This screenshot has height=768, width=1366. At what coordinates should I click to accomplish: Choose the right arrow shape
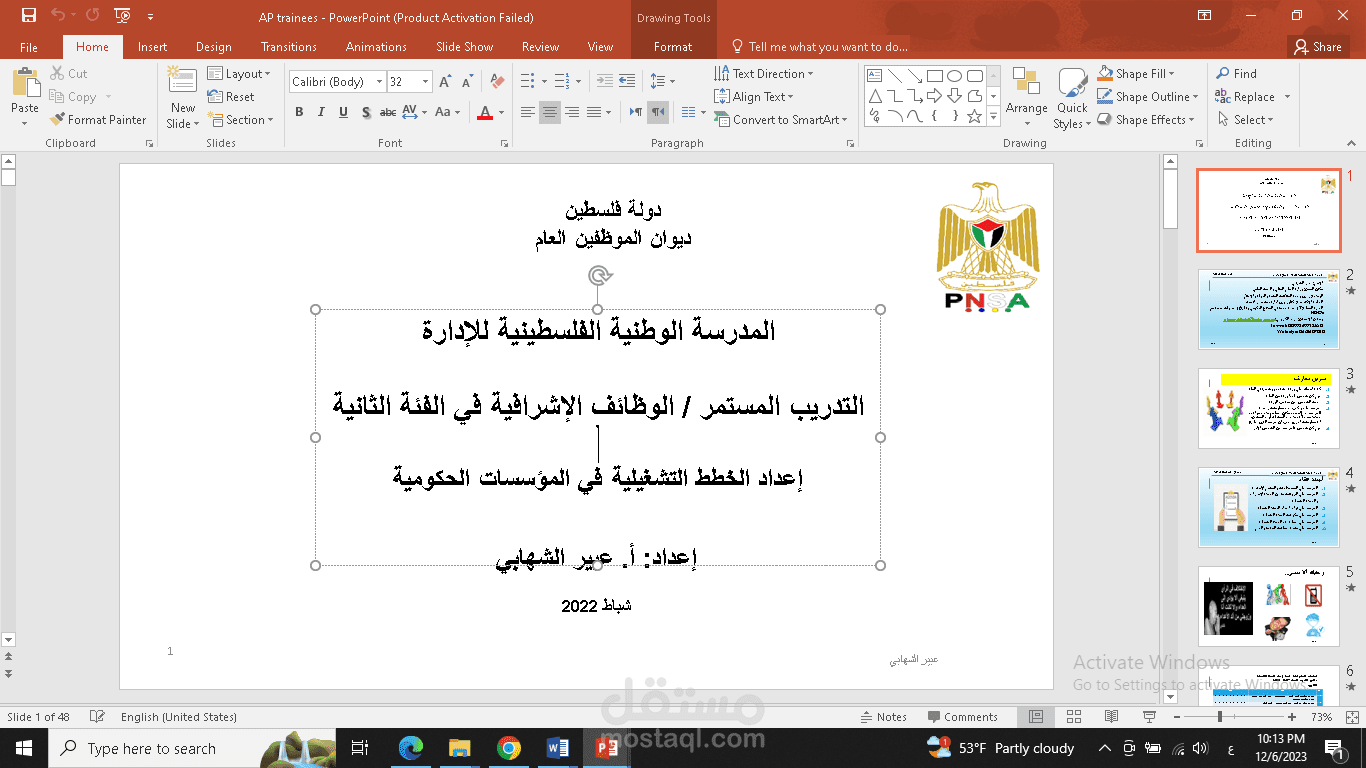coord(935,96)
